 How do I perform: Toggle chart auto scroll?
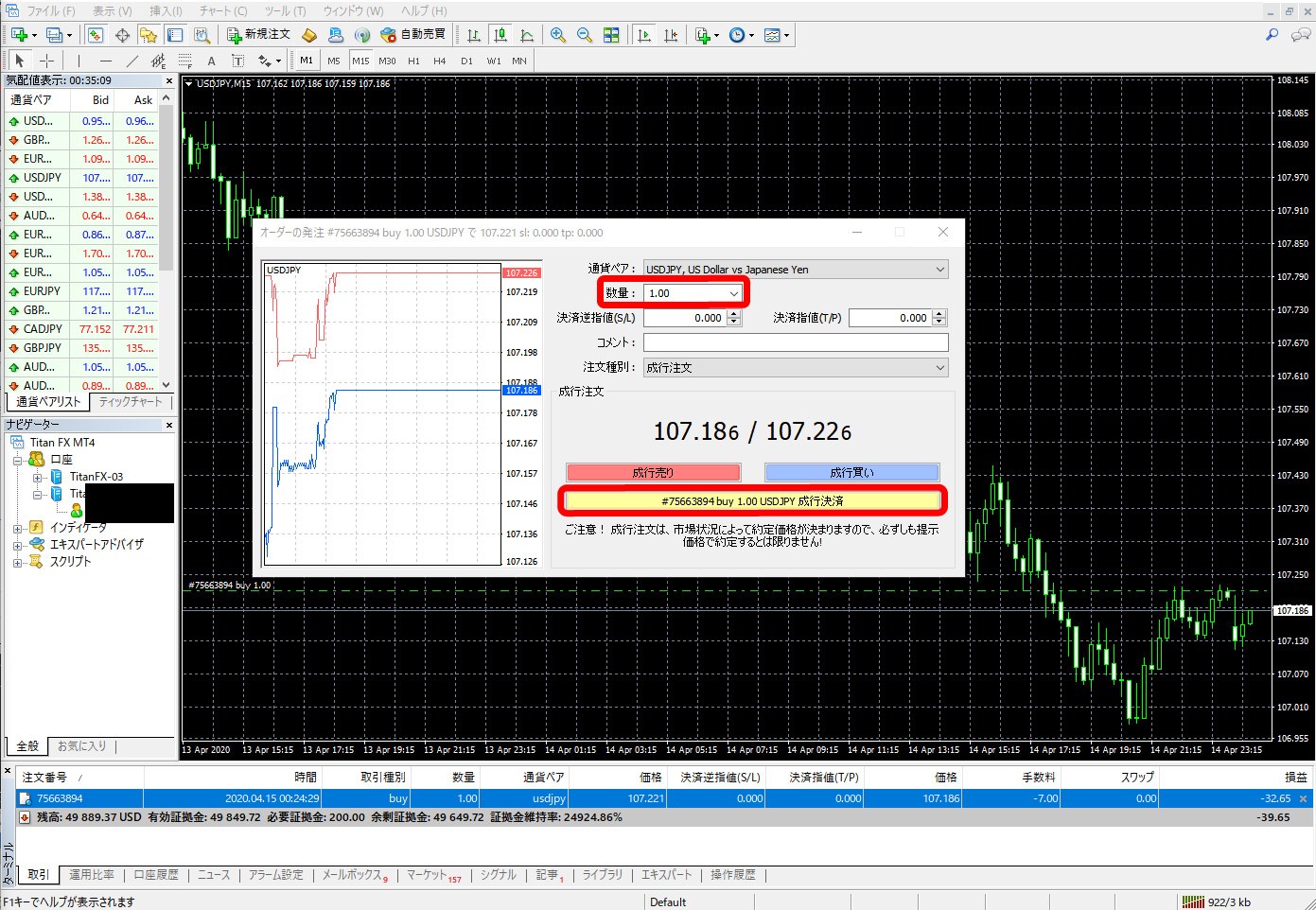[x=644, y=35]
